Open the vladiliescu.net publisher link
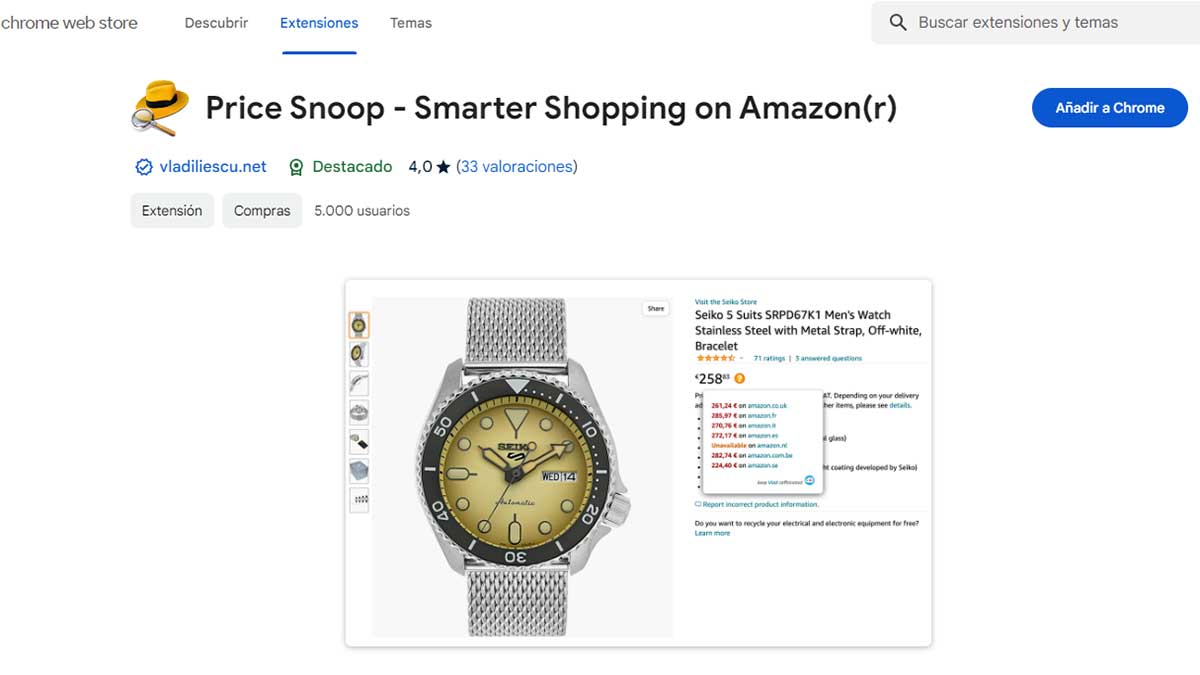Viewport: 1200px width, 675px height. [213, 166]
